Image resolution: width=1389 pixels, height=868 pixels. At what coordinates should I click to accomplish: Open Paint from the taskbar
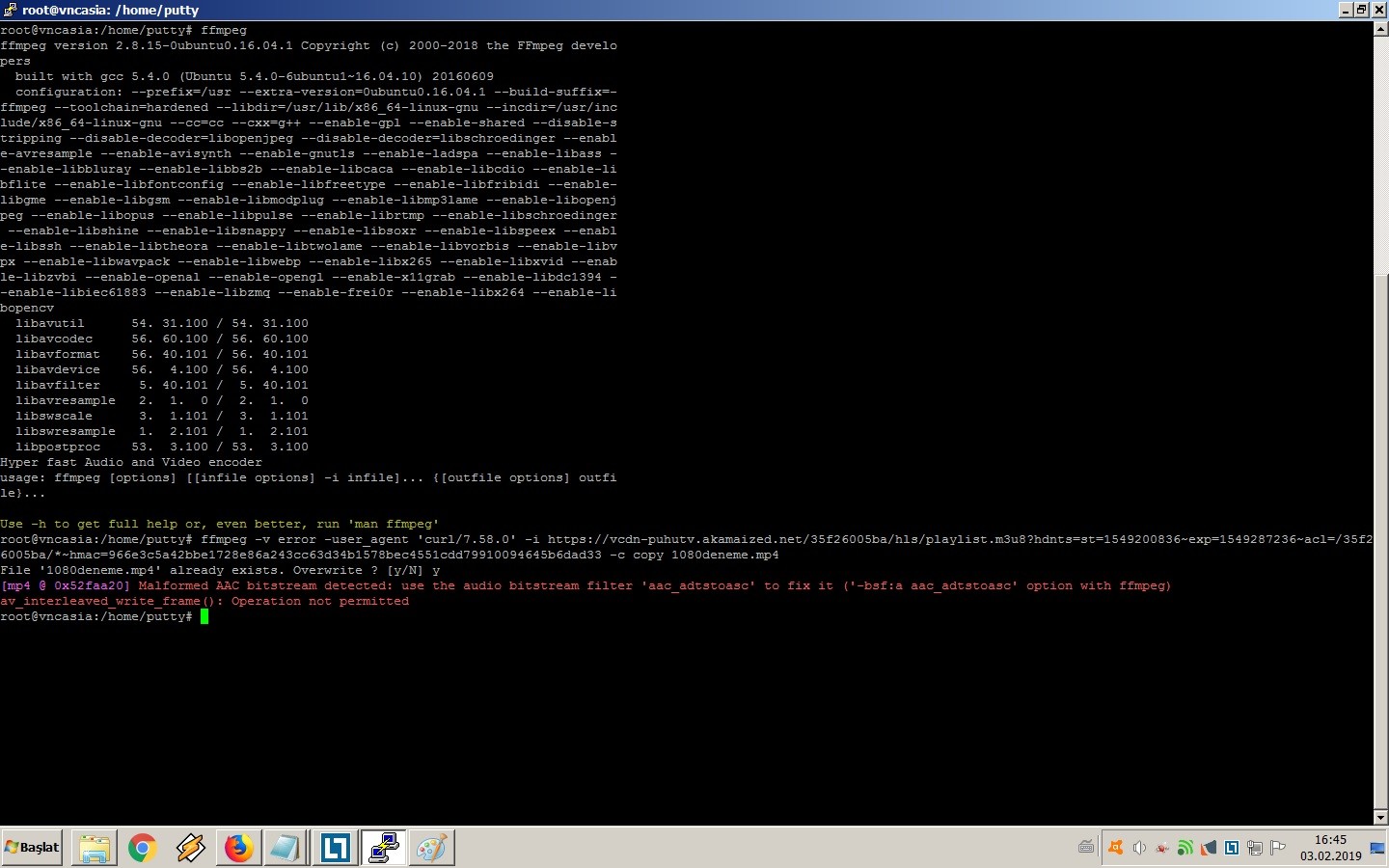(x=431, y=848)
